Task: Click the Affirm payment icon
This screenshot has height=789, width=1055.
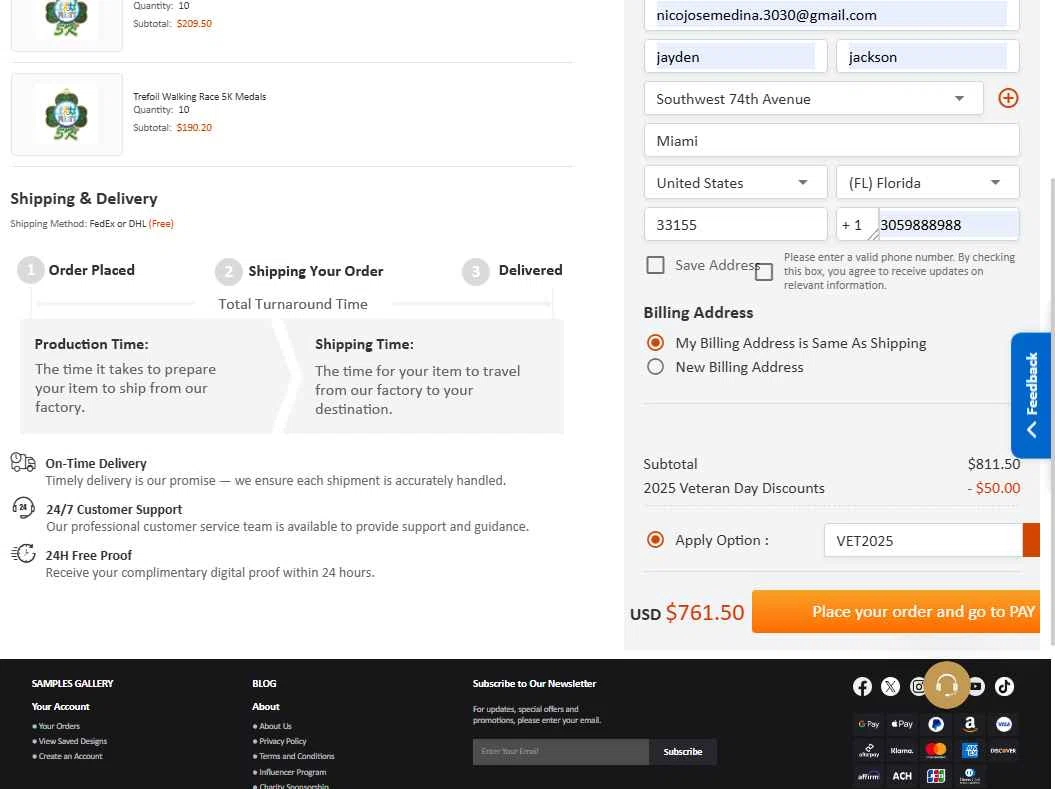Action: coord(869,776)
